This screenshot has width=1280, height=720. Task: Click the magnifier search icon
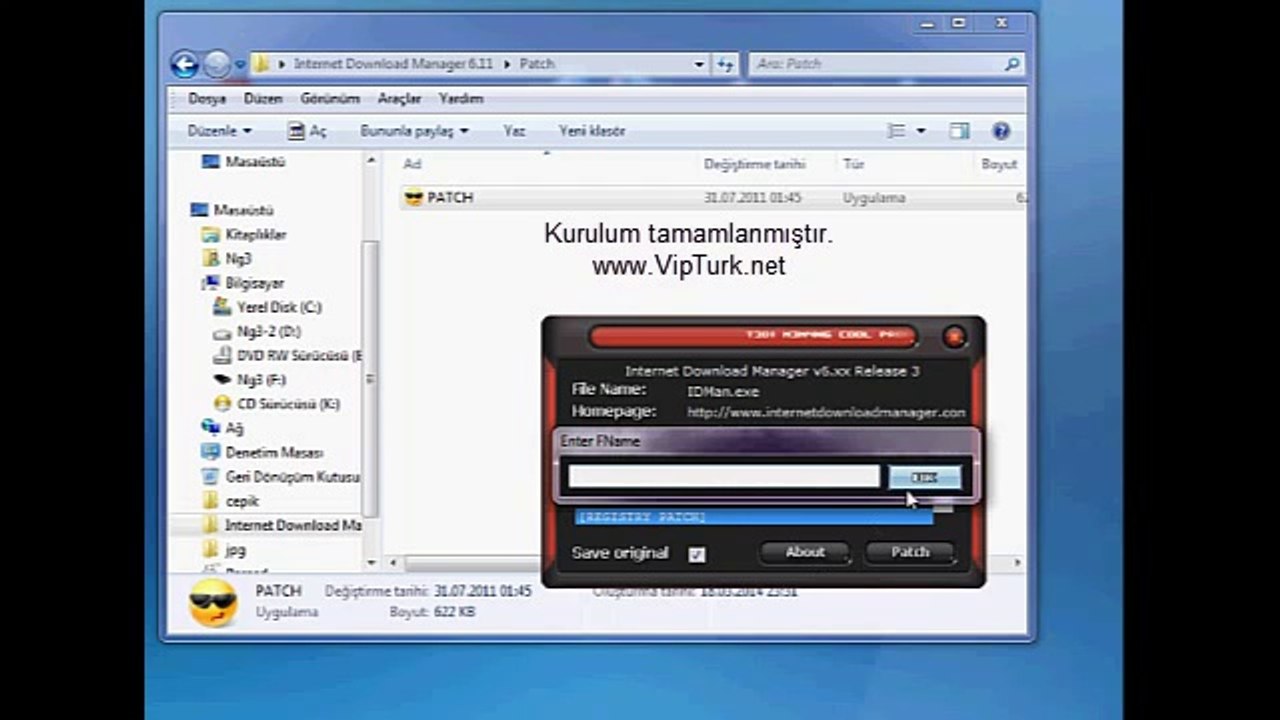click(1012, 64)
